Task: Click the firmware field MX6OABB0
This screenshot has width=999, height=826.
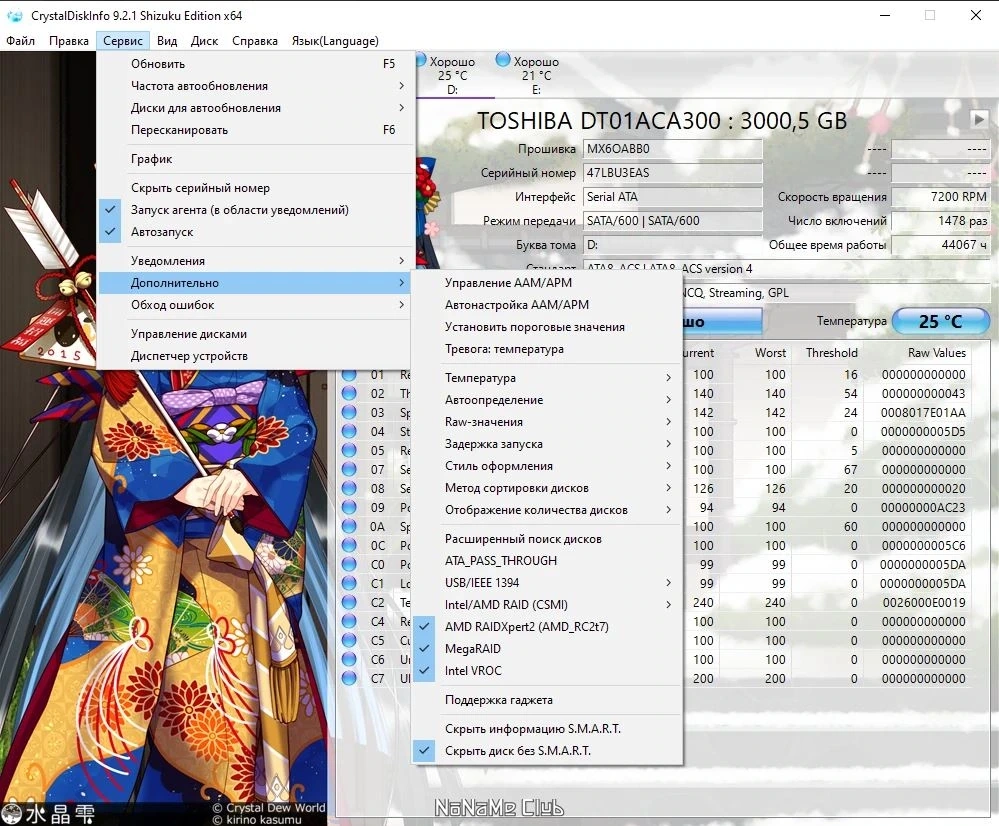Action: click(673, 149)
